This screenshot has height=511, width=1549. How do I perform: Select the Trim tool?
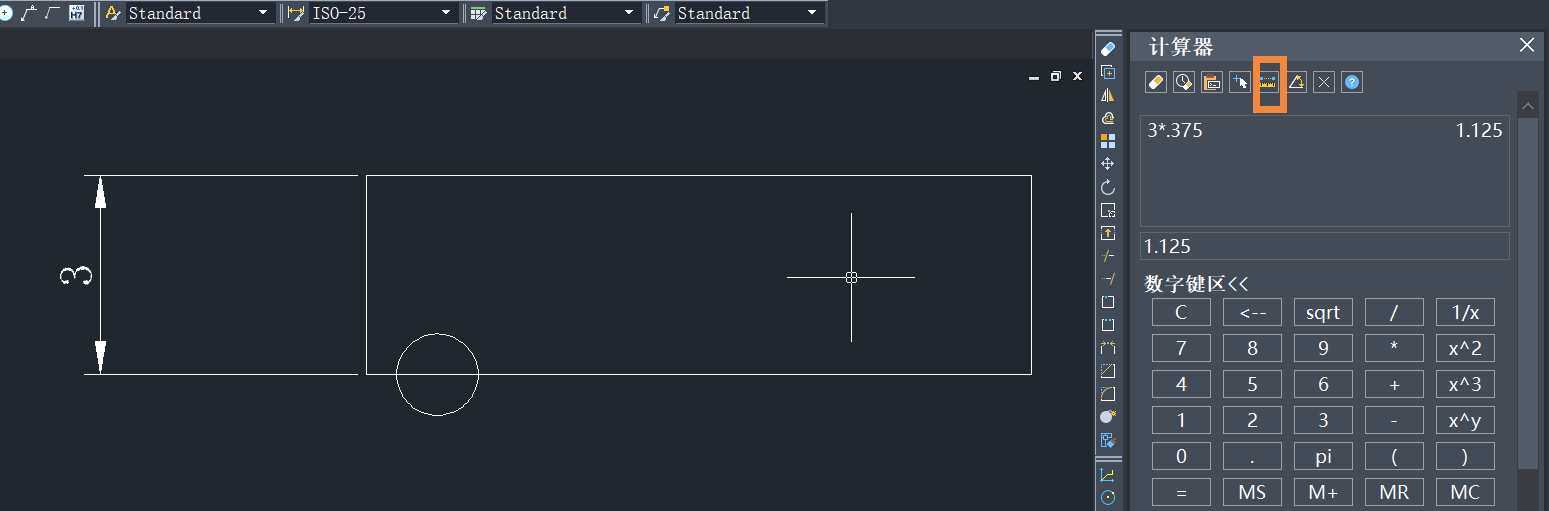click(x=1107, y=256)
